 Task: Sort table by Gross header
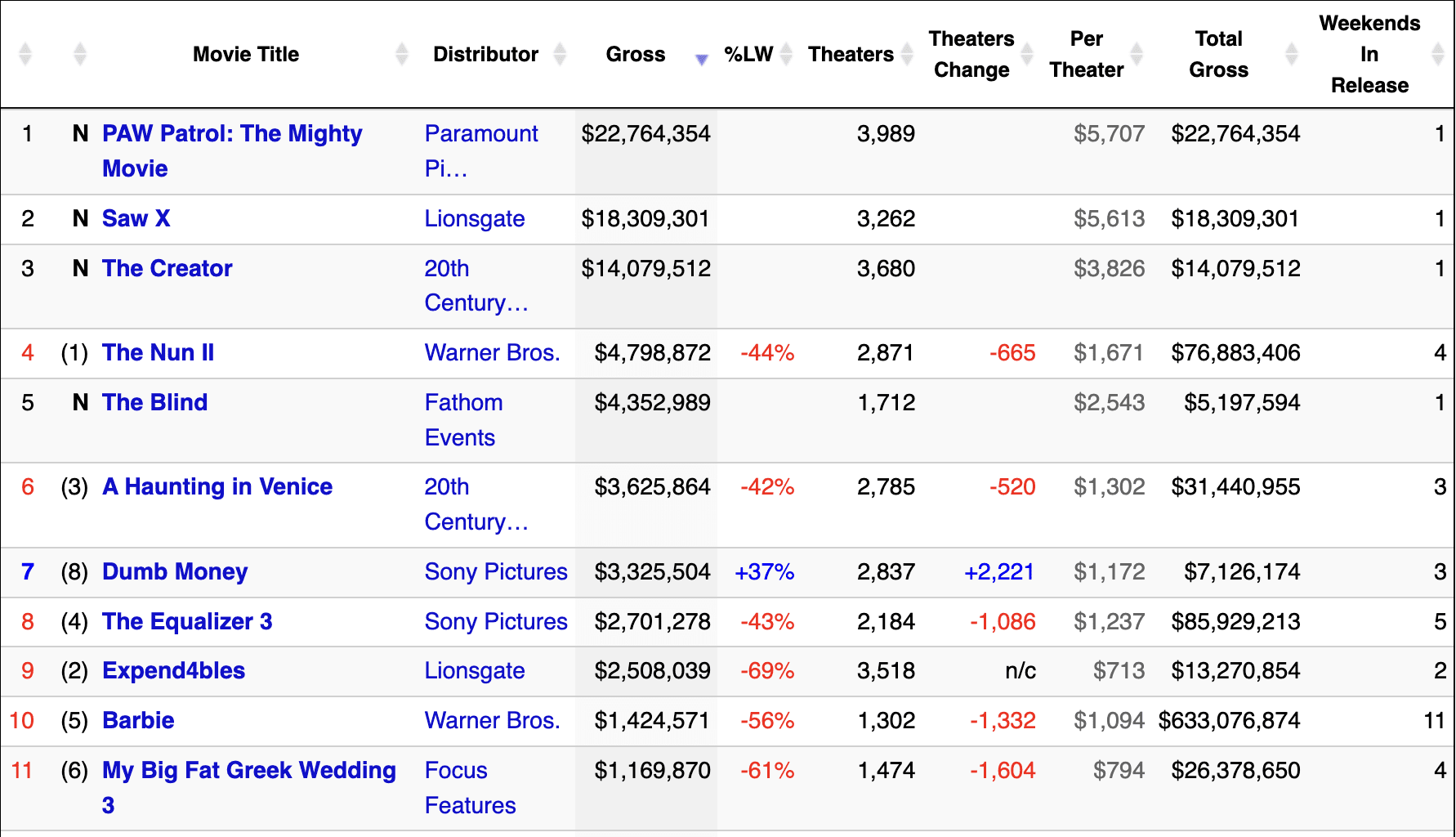coord(636,54)
